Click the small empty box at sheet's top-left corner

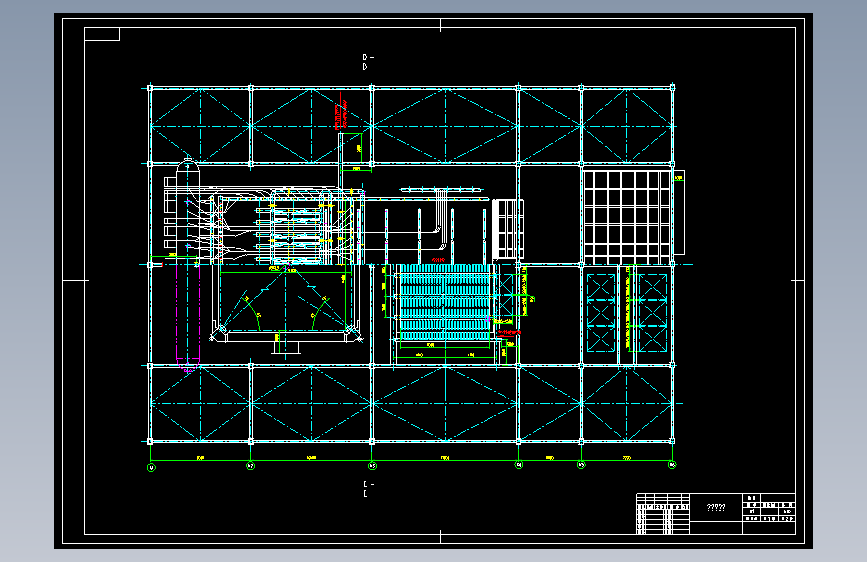[102, 34]
